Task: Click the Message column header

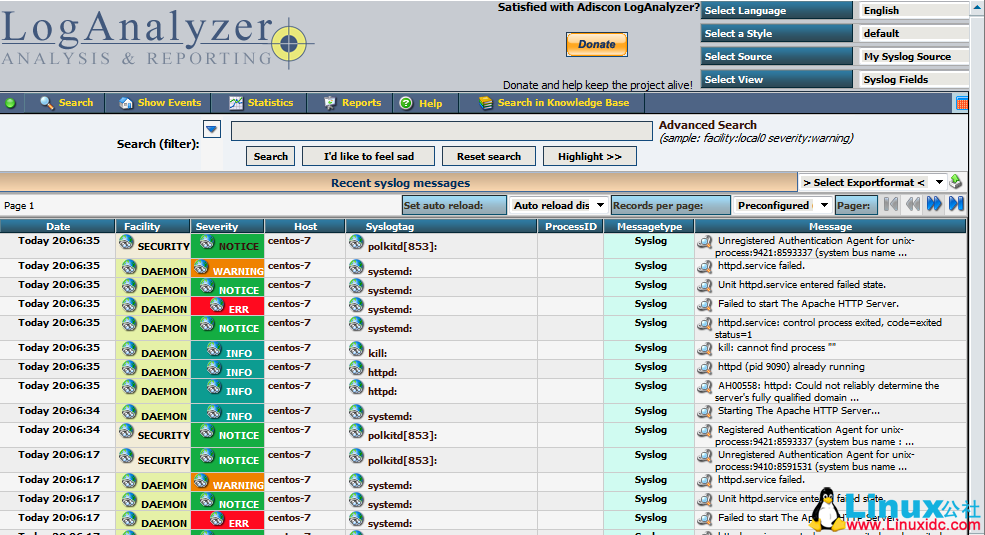Action: click(x=830, y=227)
